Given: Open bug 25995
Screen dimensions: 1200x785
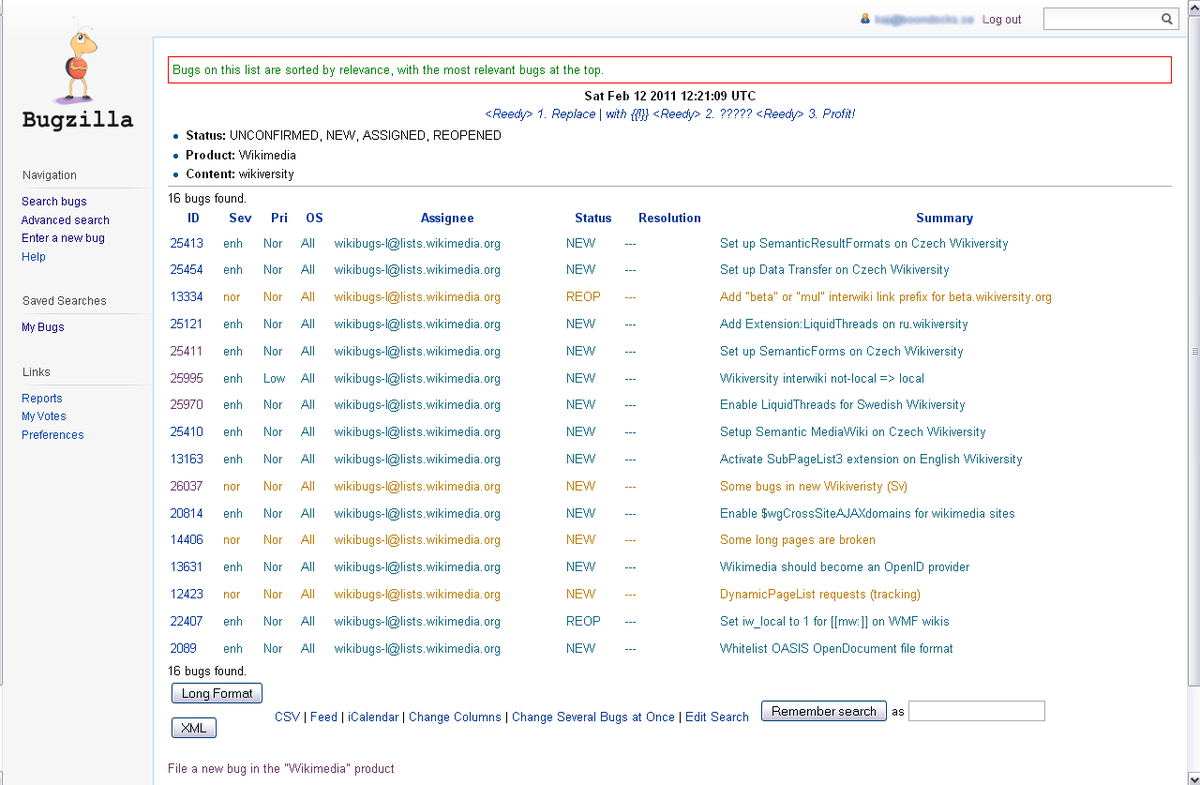Looking at the screenshot, I should [x=186, y=378].
